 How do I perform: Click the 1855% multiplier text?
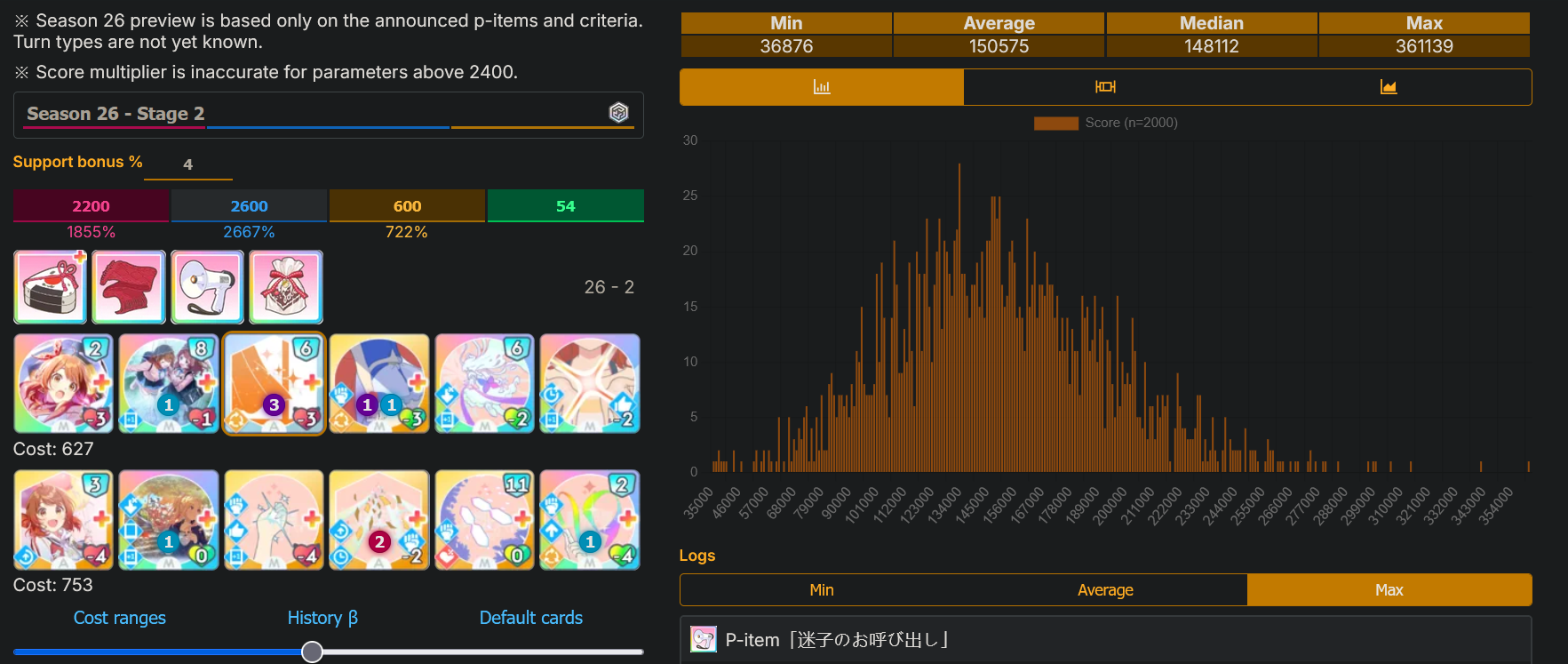coord(91,232)
